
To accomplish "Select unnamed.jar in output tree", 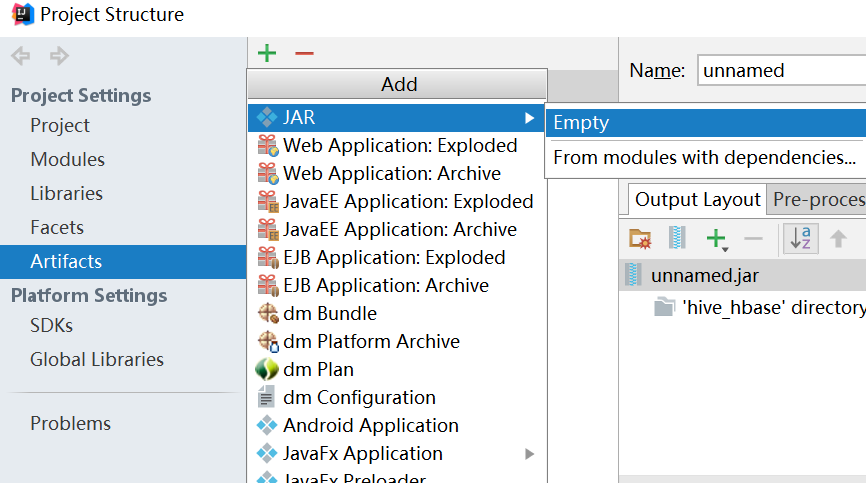I will [743, 275].
